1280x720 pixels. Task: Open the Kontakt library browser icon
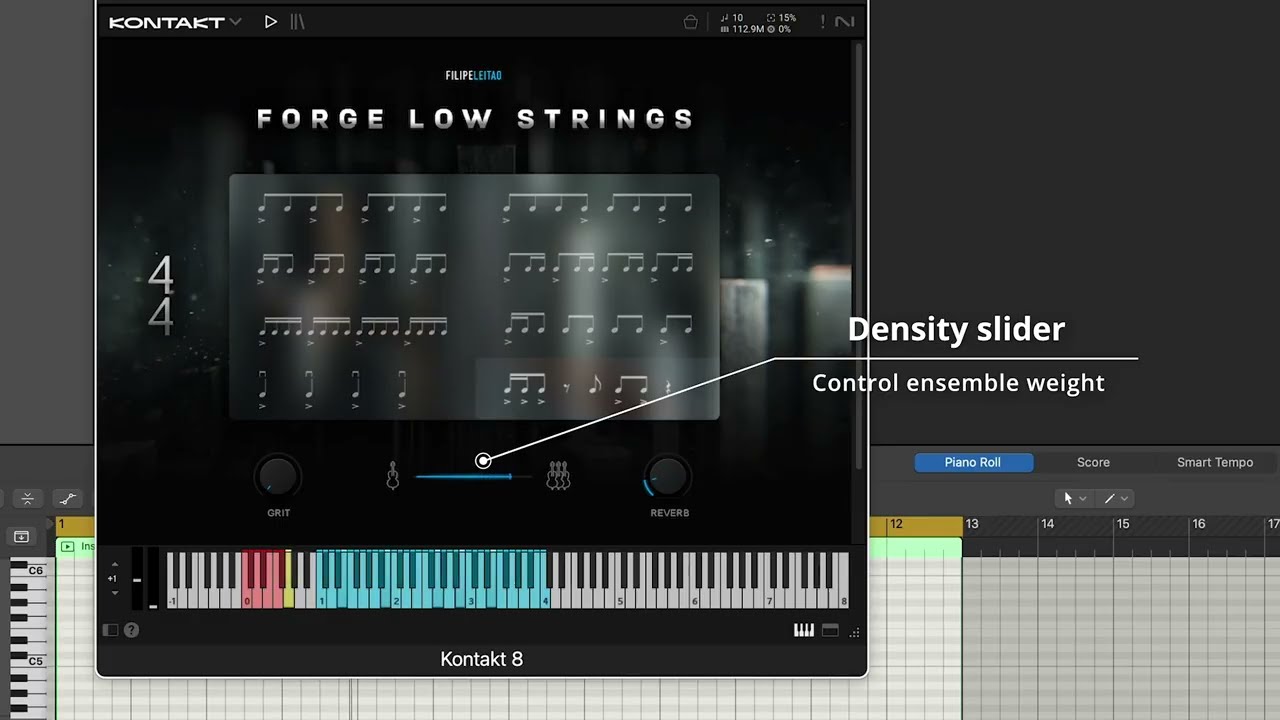298,22
